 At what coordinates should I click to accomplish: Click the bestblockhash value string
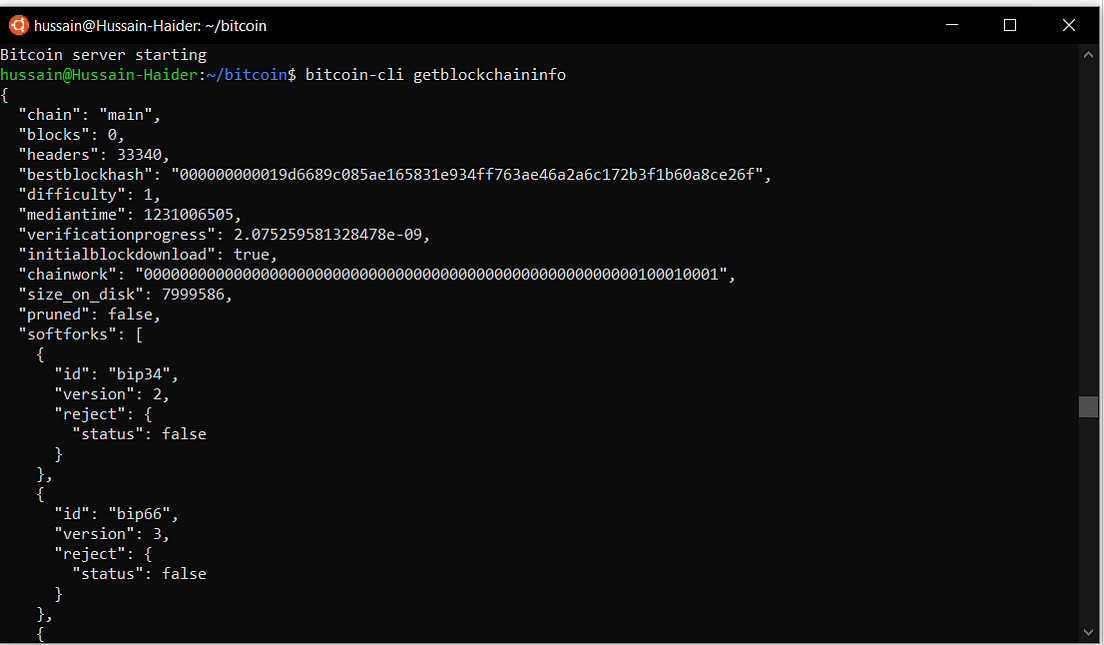click(467, 175)
